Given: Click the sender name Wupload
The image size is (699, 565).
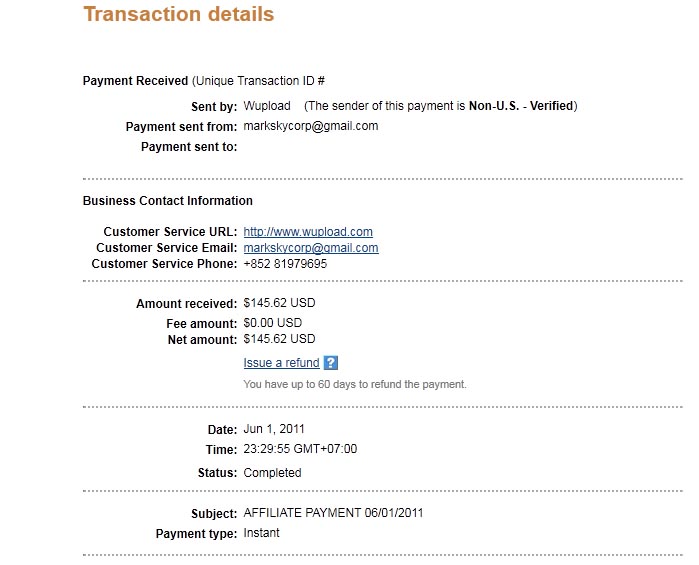Looking at the screenshot, I should pos(267,106).
